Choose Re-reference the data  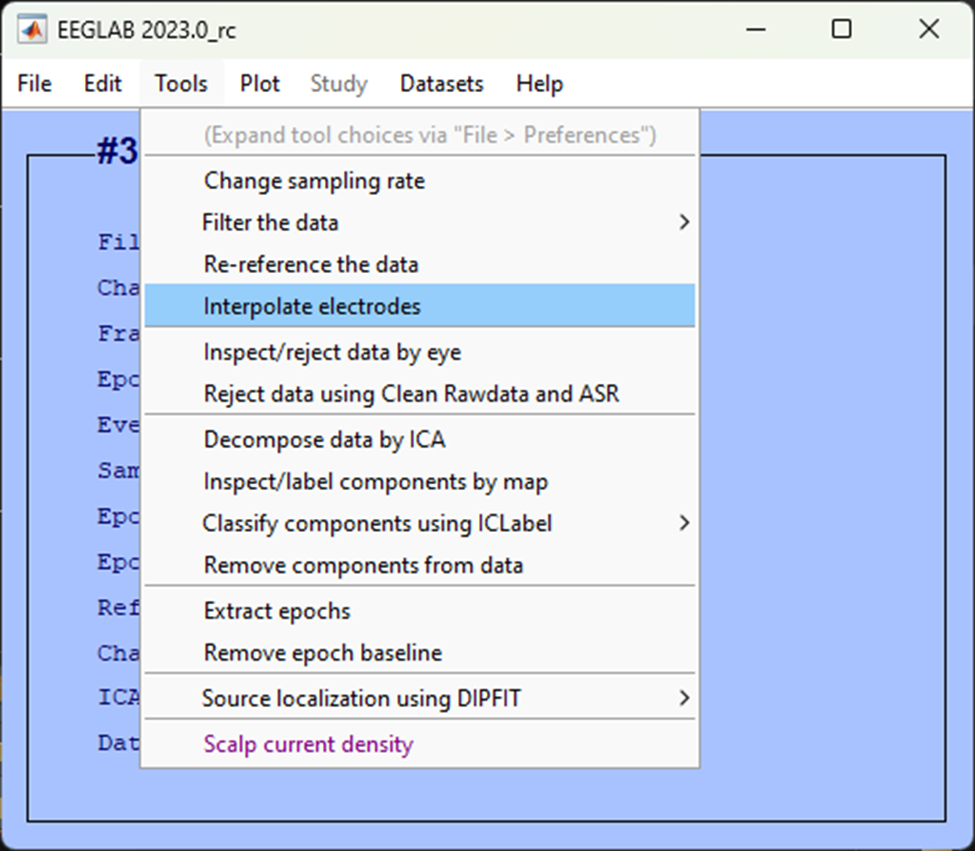click(311, 265)
